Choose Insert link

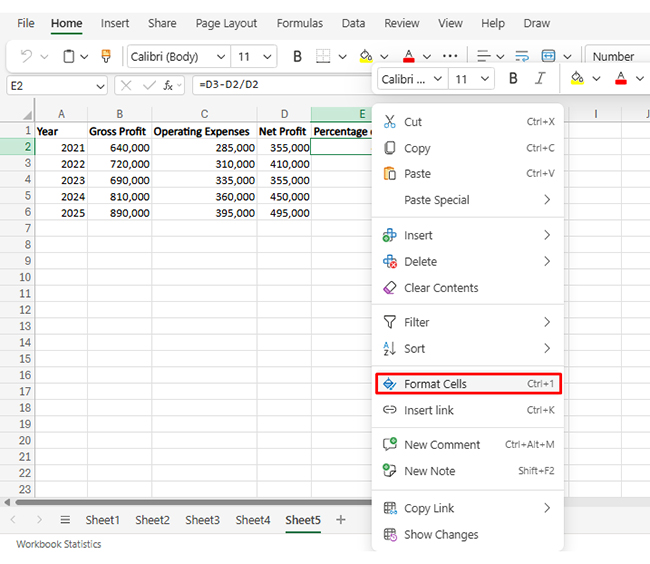(469, 410)
